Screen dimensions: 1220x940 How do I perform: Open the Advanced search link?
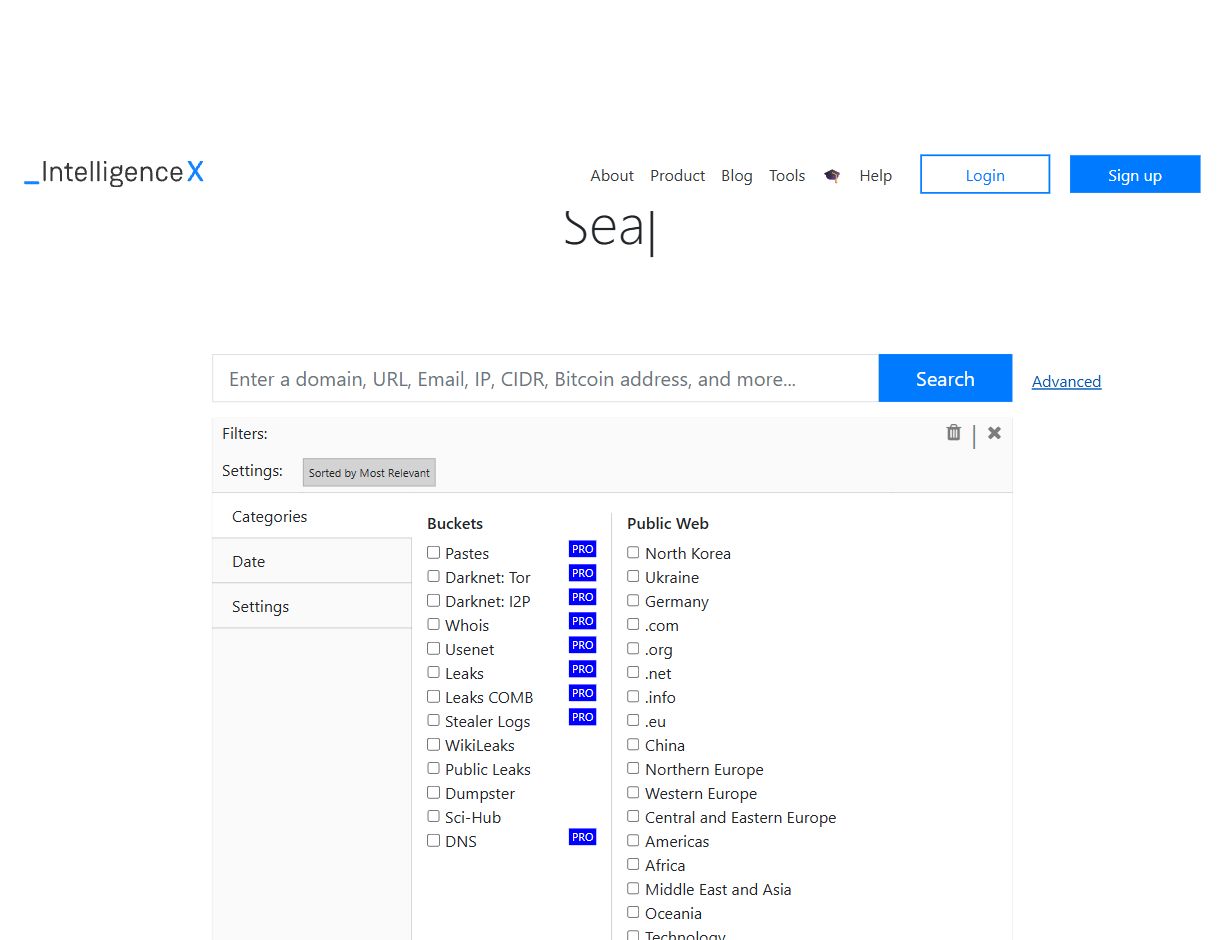pos(1066,381)
